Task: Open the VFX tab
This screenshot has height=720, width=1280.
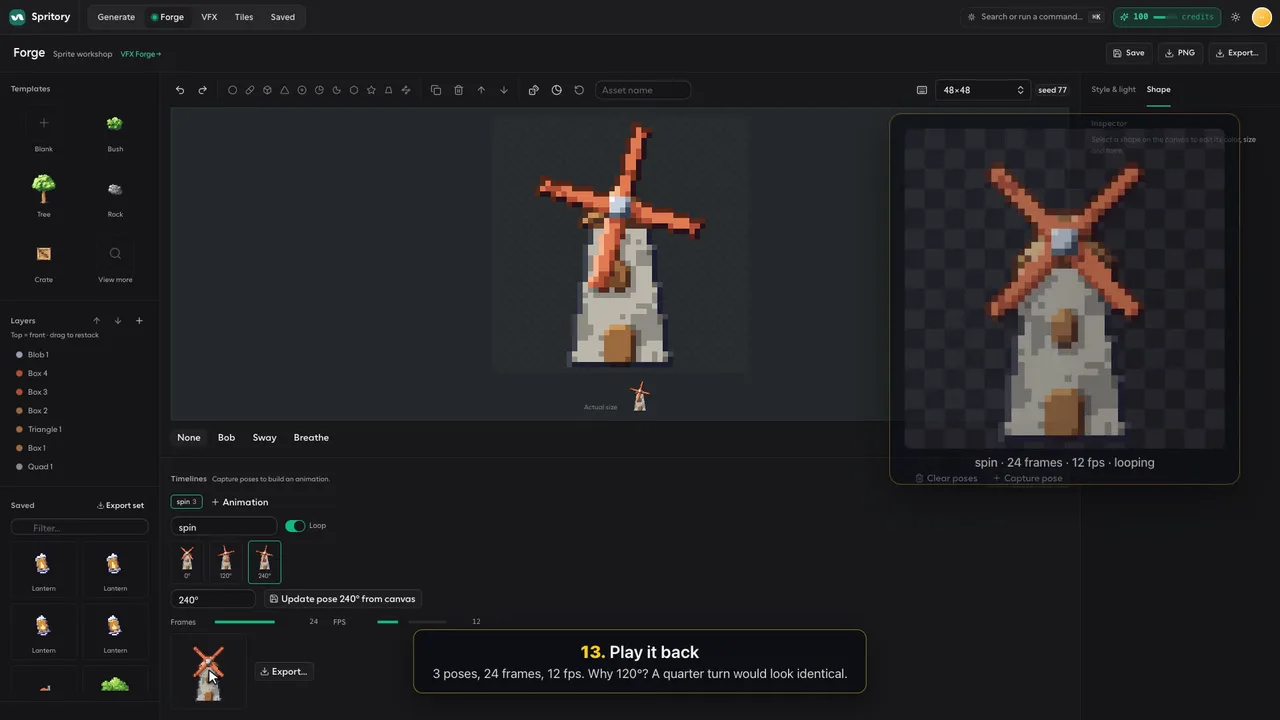Action: click(209, 17)
